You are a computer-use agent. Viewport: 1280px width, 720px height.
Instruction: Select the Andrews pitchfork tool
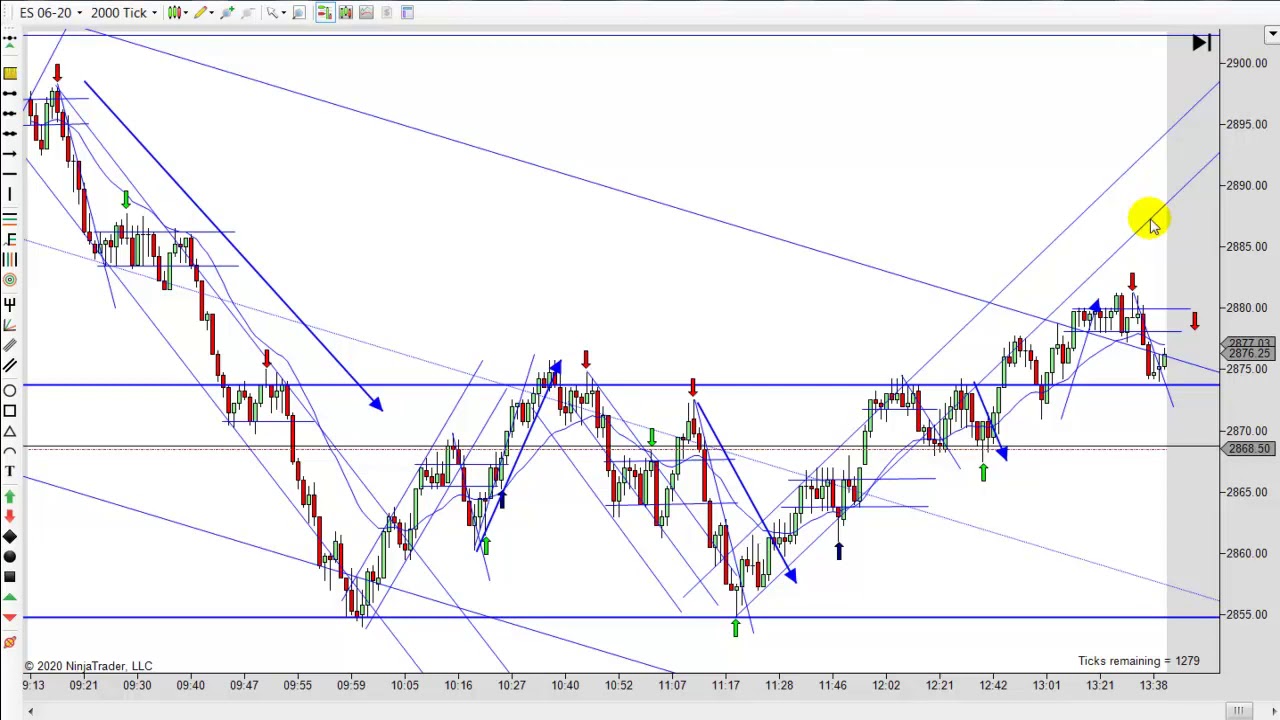coord(10,304)
